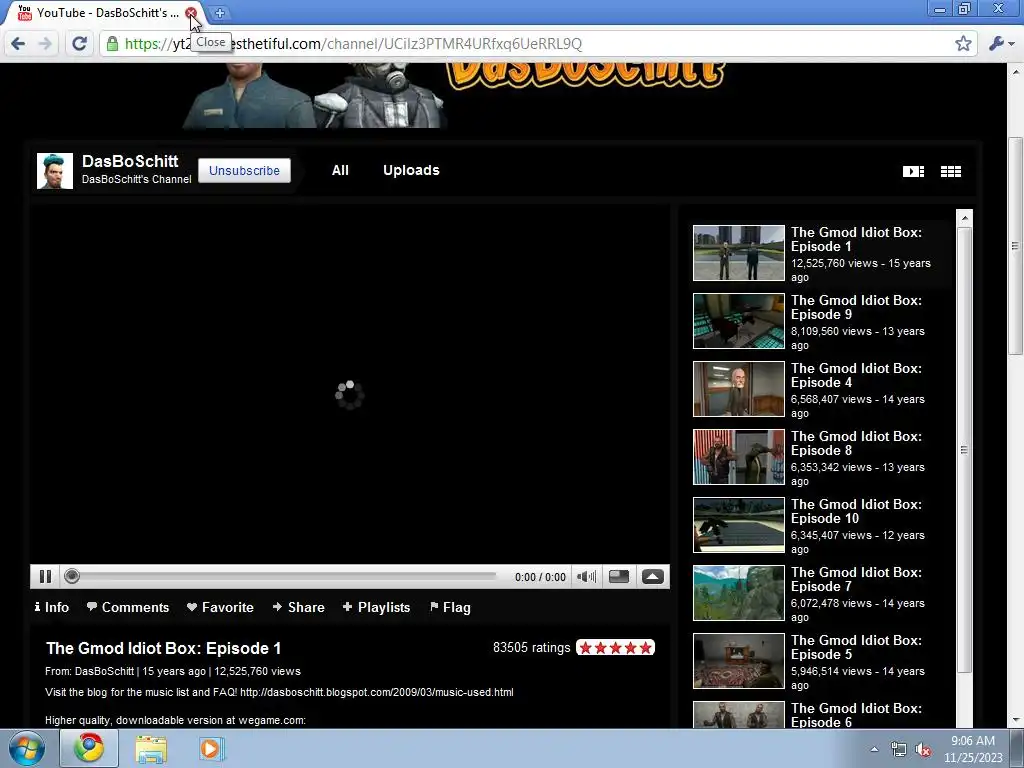Reload the page with the refresh icon

79,44
